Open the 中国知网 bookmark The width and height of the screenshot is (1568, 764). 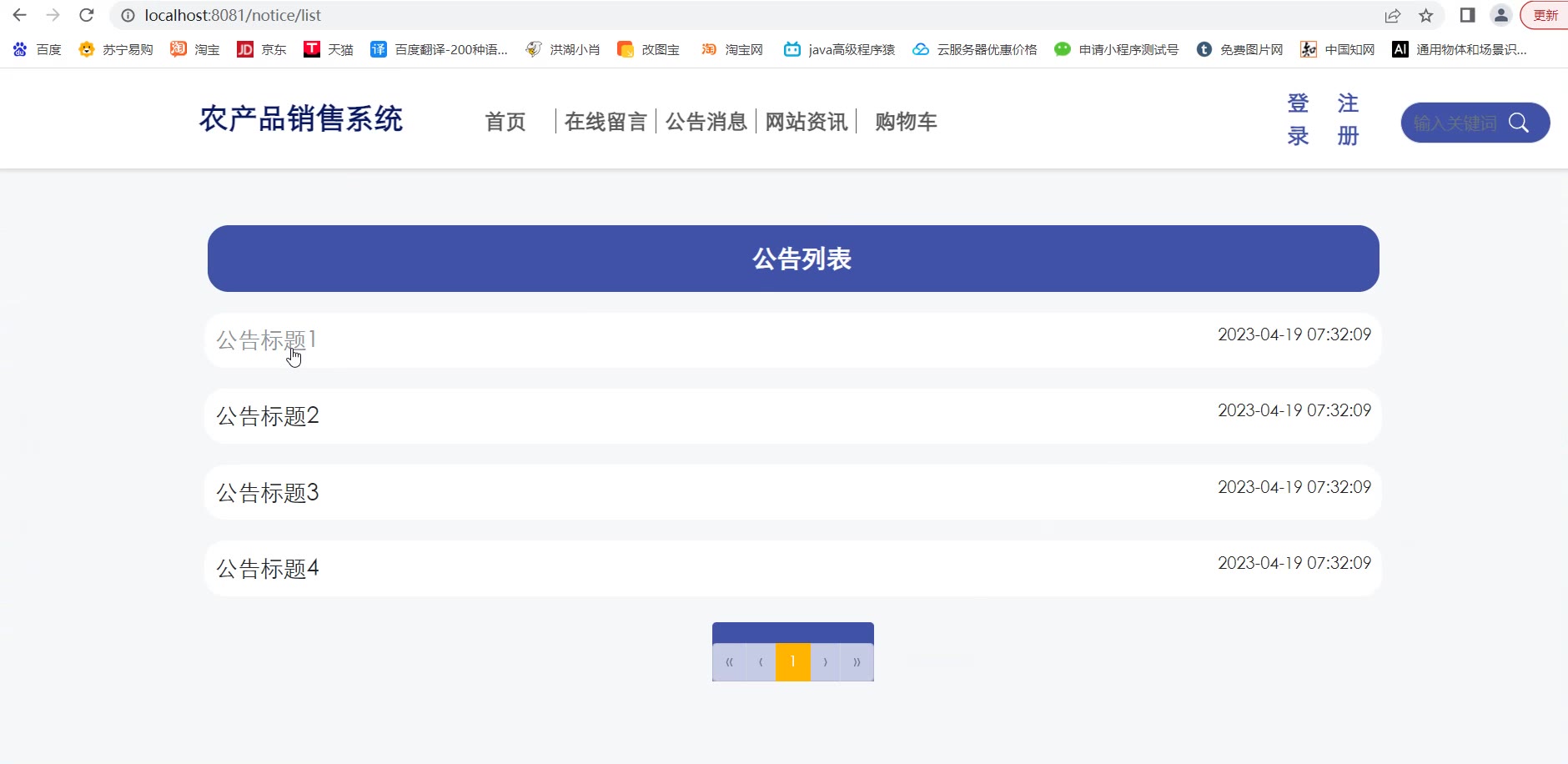[x=1338, y=49]
